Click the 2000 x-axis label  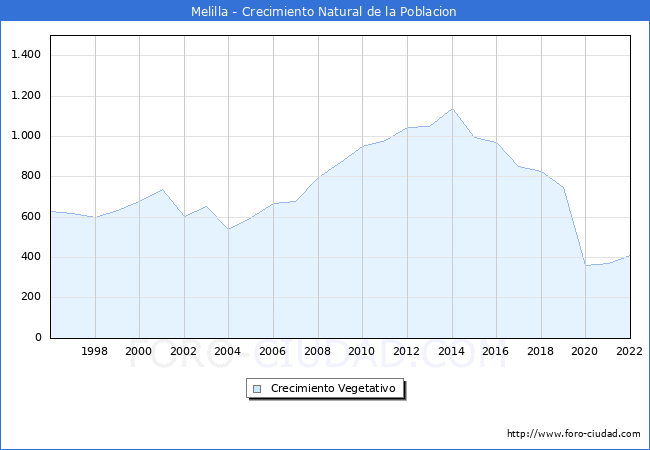point(138,351)
